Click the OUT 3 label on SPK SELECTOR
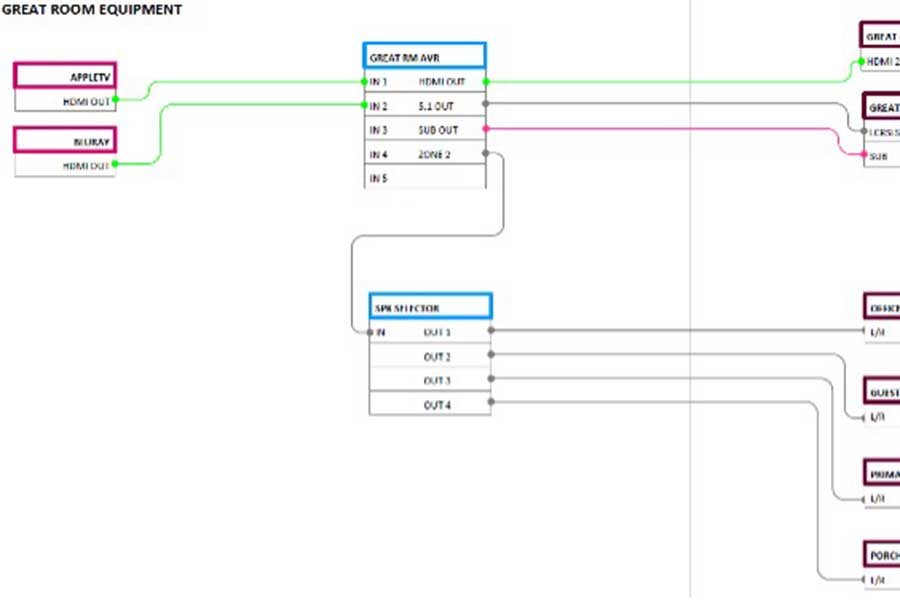The width and height of the screenshot is (900, 600). (x=437, y=381)
